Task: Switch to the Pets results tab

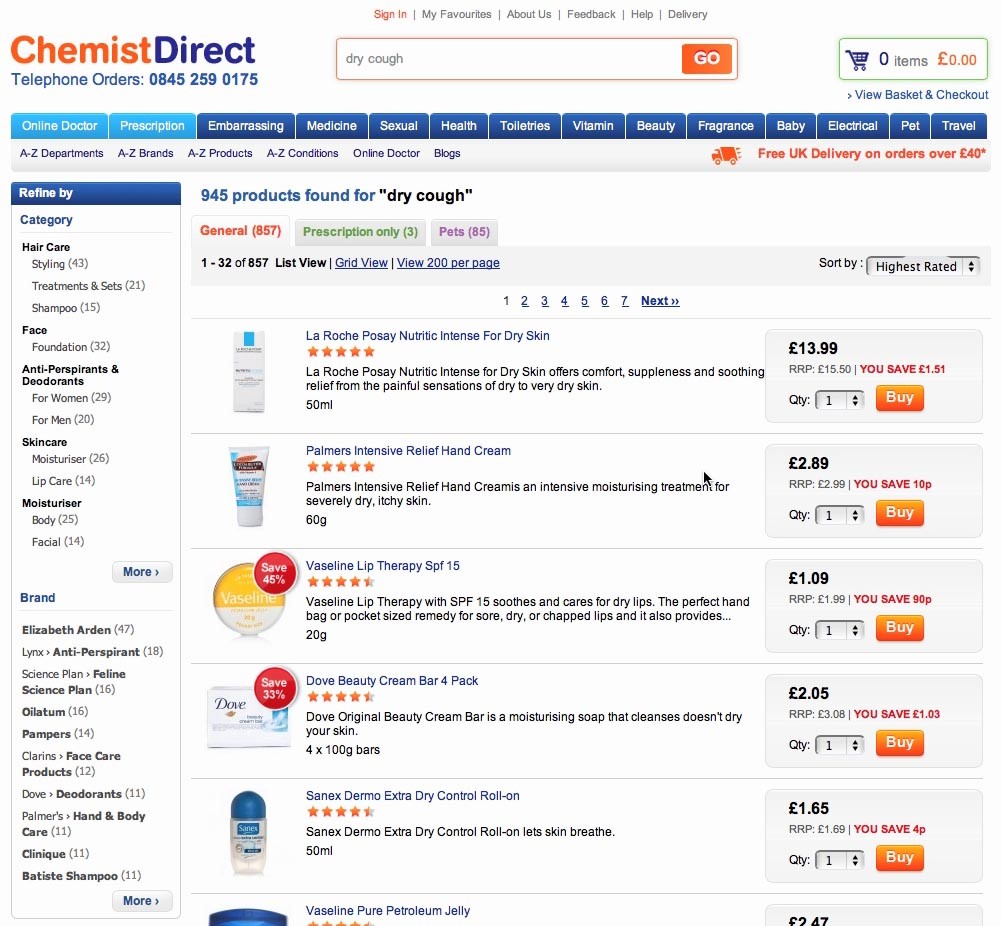Action: click(x=464, y=232)
